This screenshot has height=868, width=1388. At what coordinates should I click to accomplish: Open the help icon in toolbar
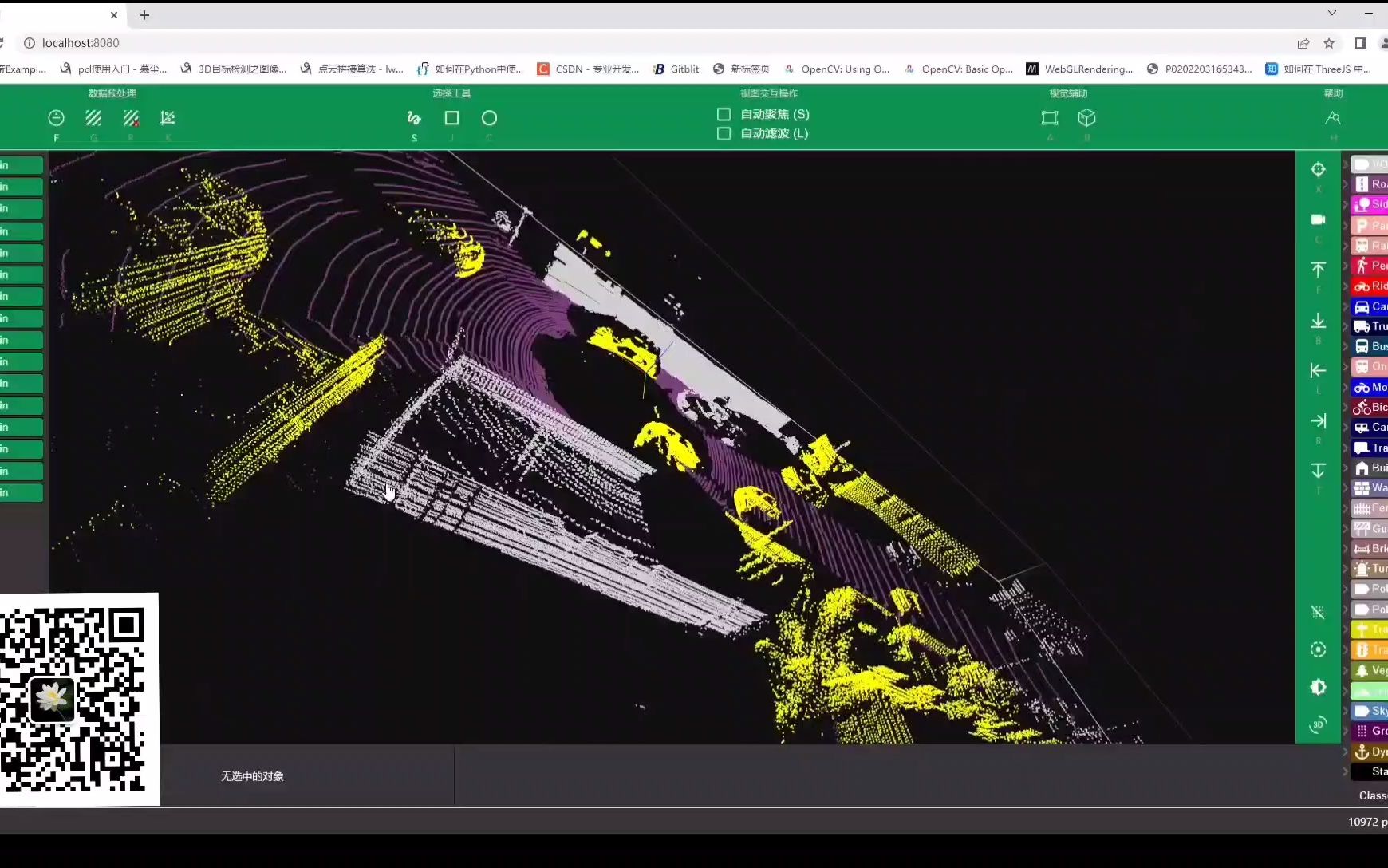(1333, 118)
